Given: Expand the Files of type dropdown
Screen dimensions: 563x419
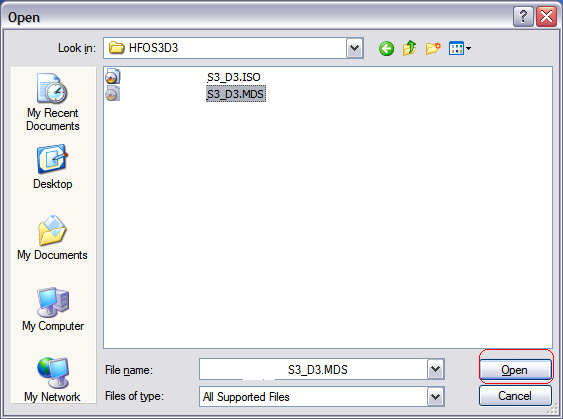Looking at the screenshot, I should 436,397.
